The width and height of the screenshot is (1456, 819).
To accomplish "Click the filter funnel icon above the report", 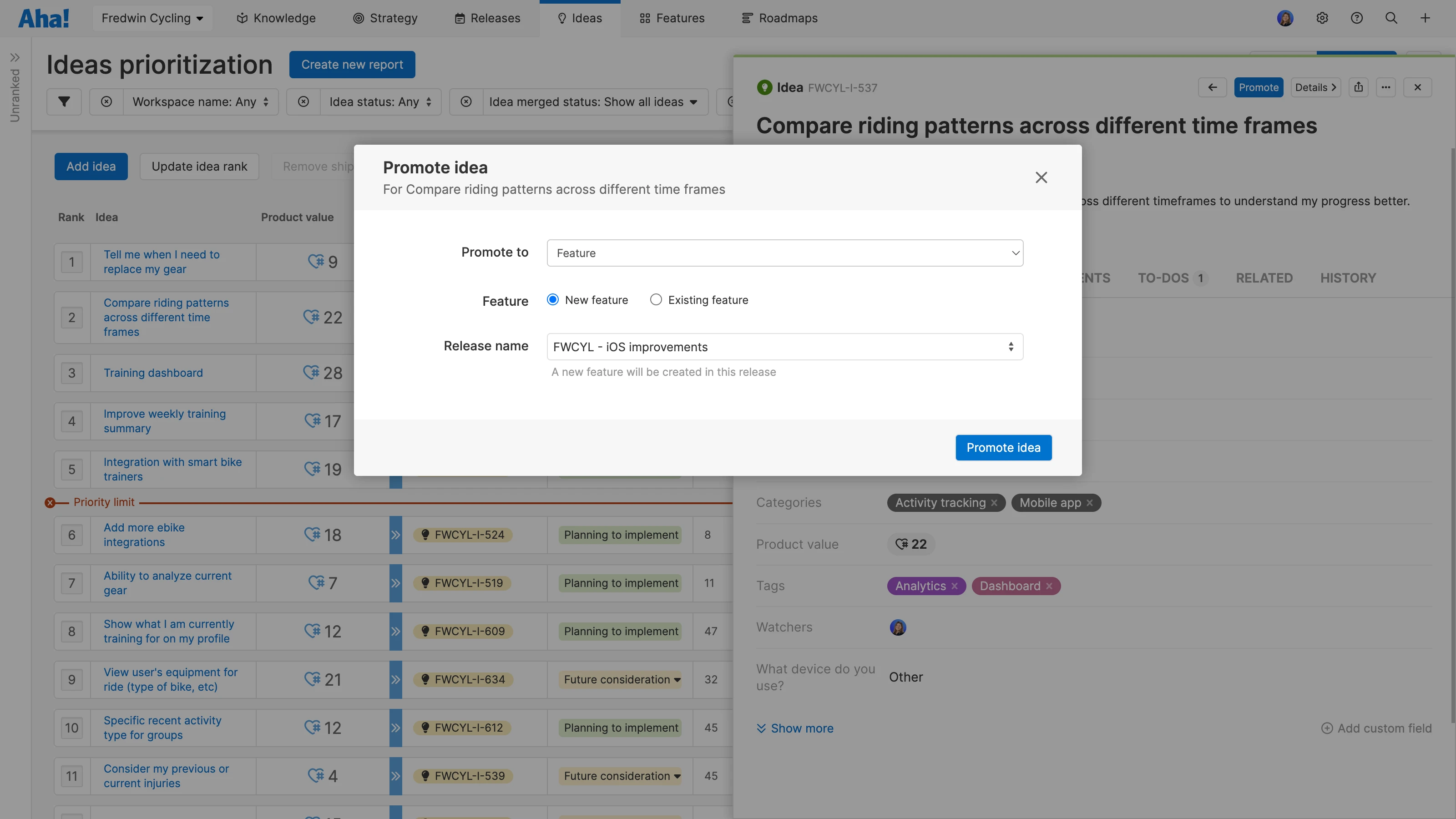I will click(64, 102).
